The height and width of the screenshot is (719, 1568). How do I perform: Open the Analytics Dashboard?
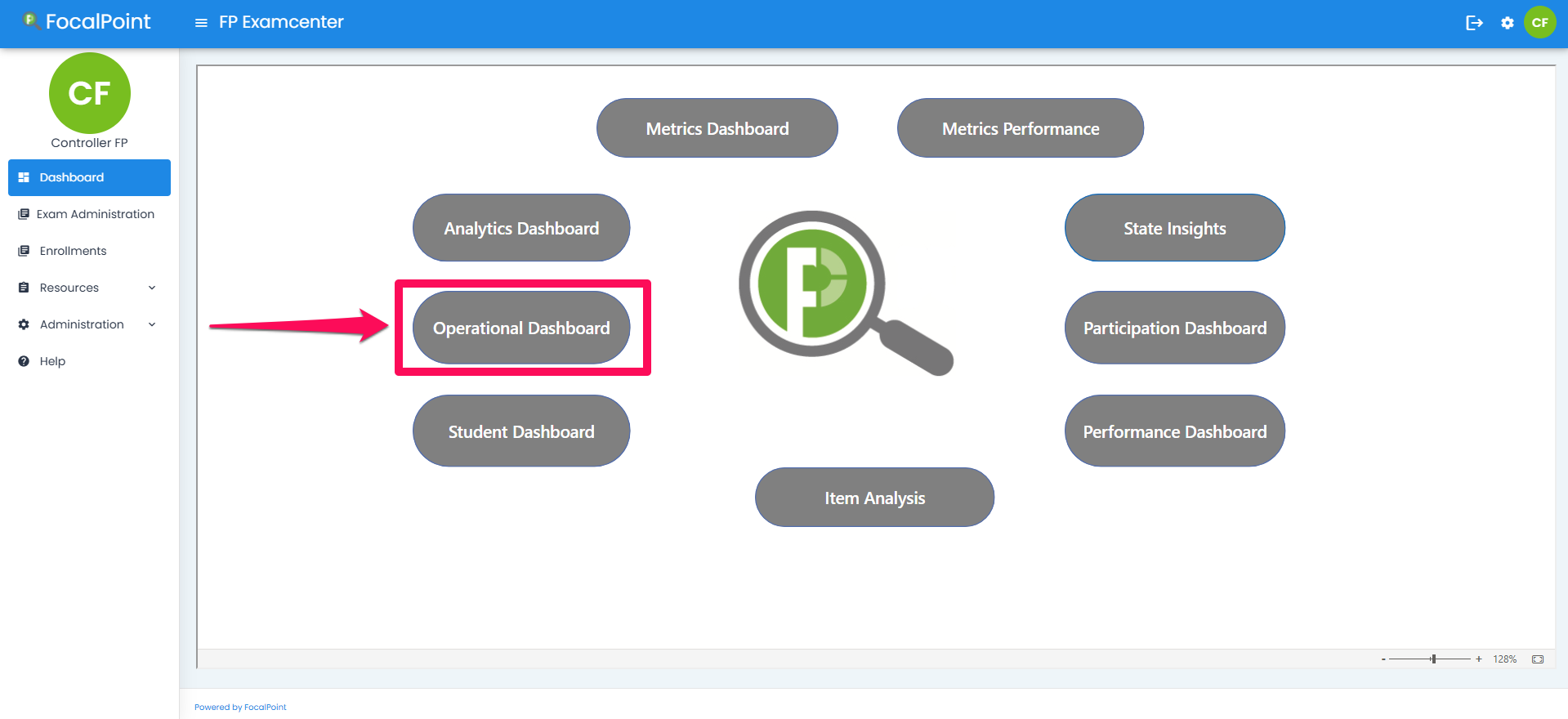521,228
